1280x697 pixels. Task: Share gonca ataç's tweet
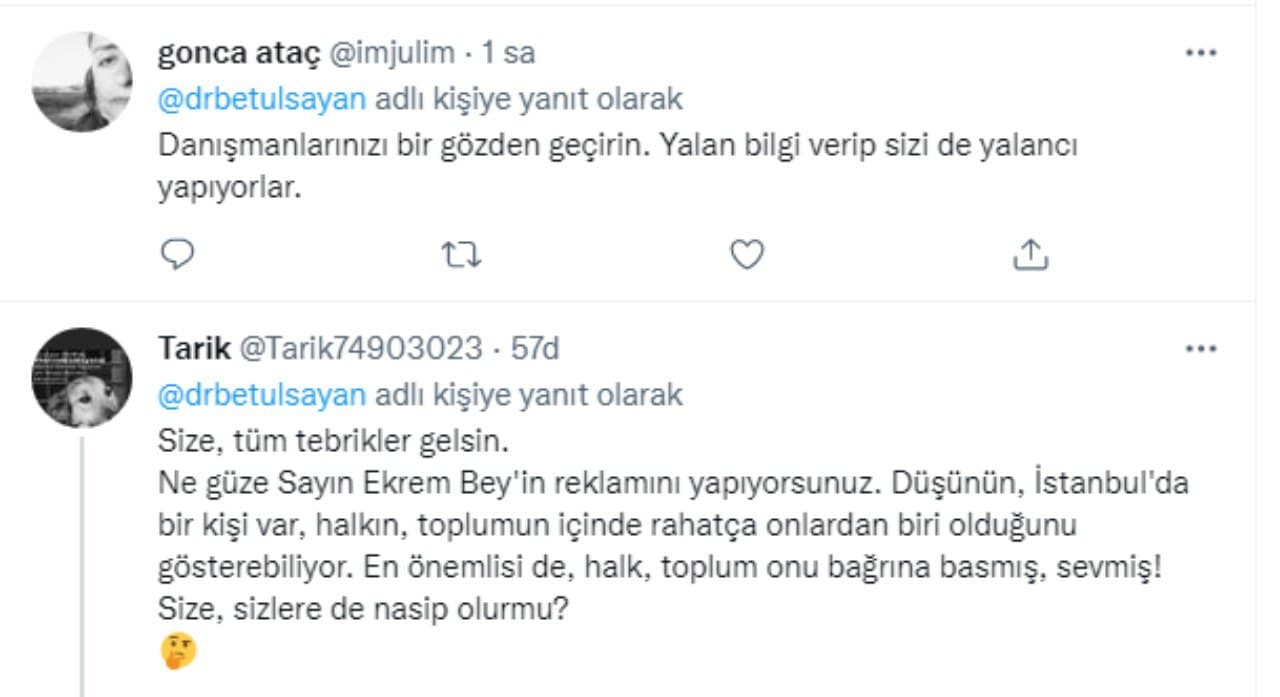[x=1030, y=256]
